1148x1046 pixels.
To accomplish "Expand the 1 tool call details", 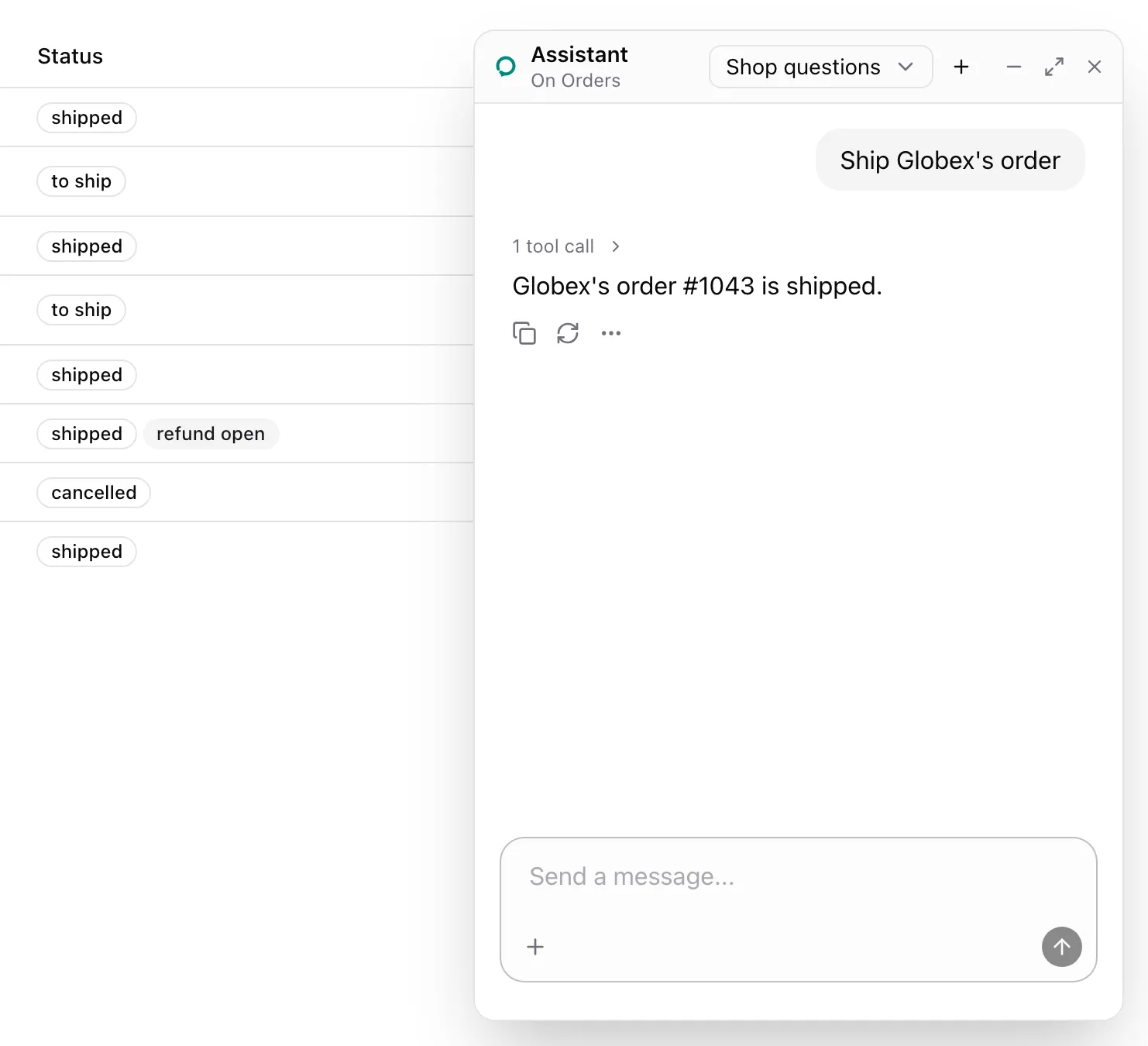I will 566,246.
